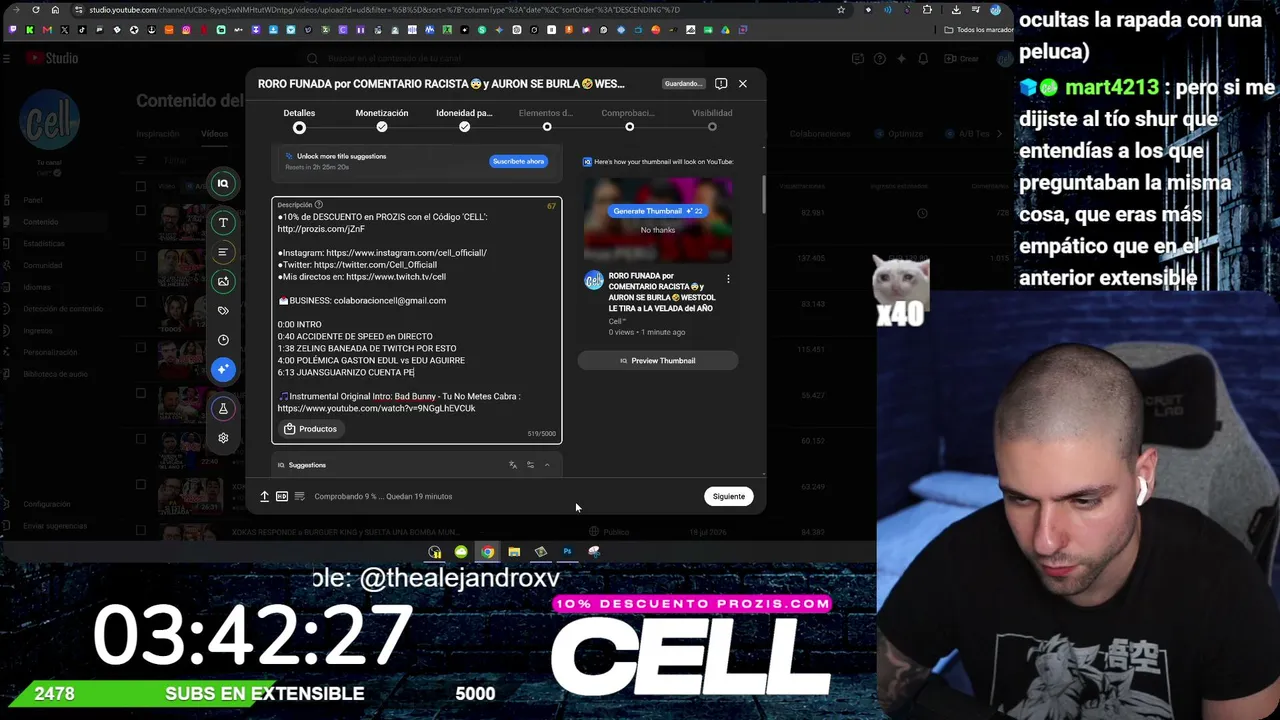Open Panel in Studio sidebar
The image size is (1280, 720).
coord(33,200)
